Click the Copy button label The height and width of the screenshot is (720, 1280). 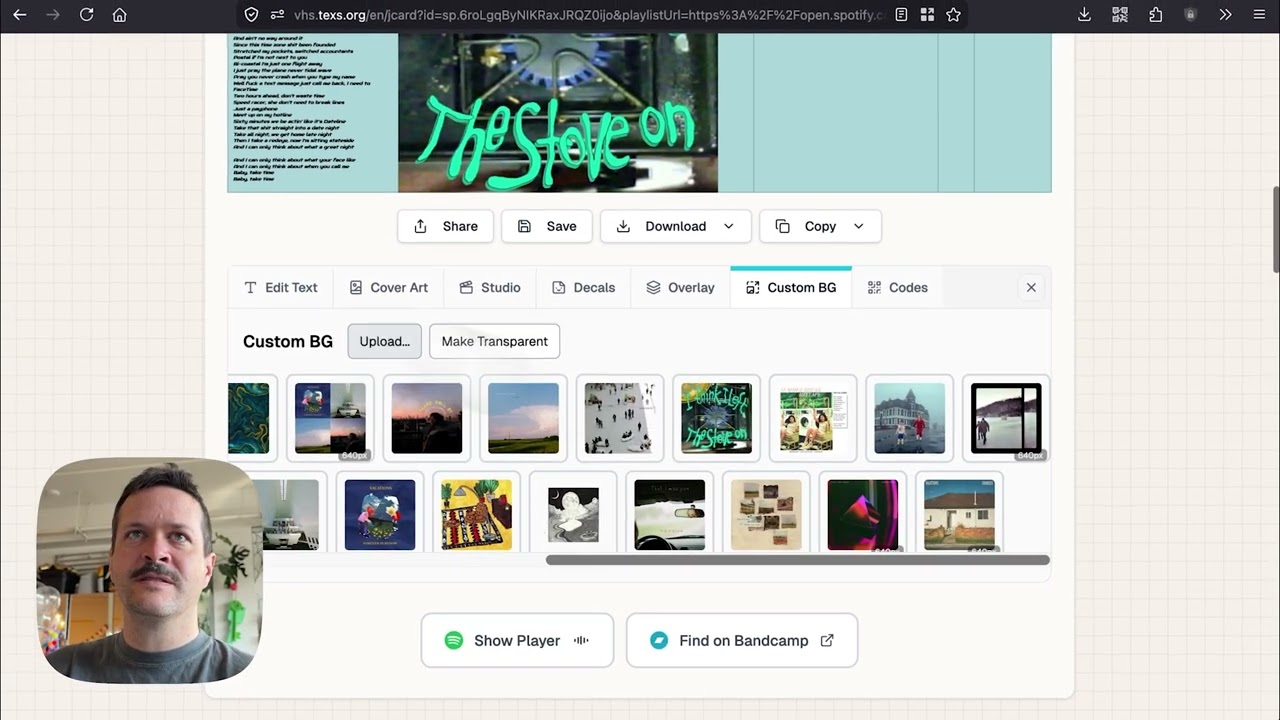820,226
